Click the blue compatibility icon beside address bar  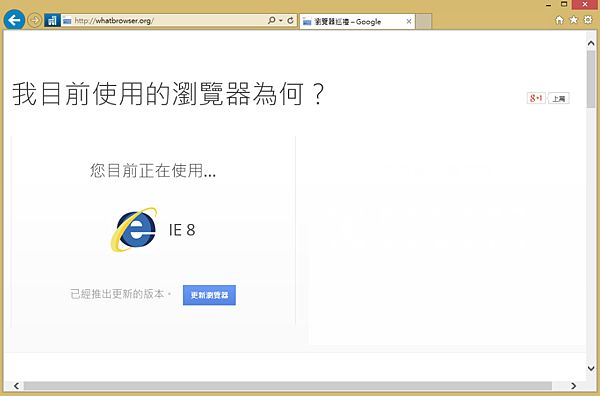point(52,20)
